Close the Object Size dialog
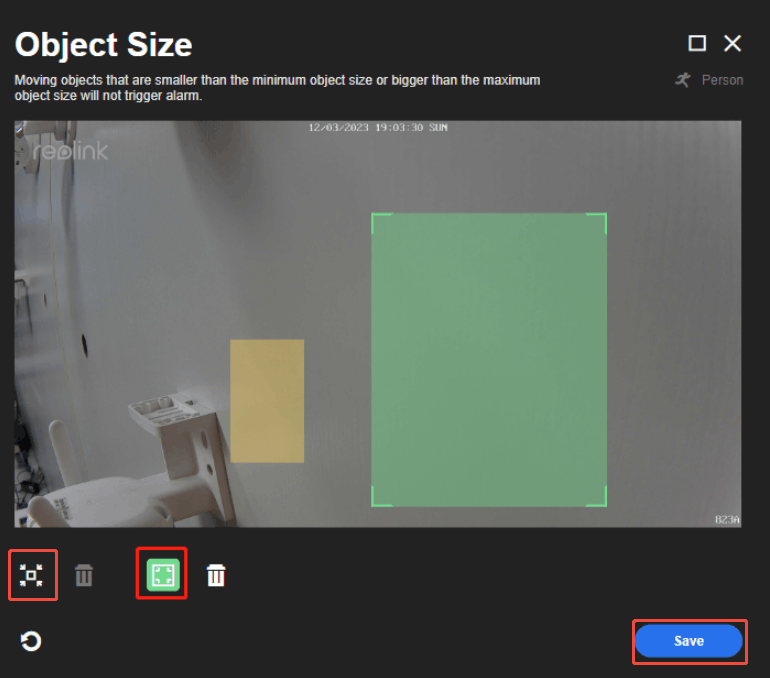 (733, 43)
